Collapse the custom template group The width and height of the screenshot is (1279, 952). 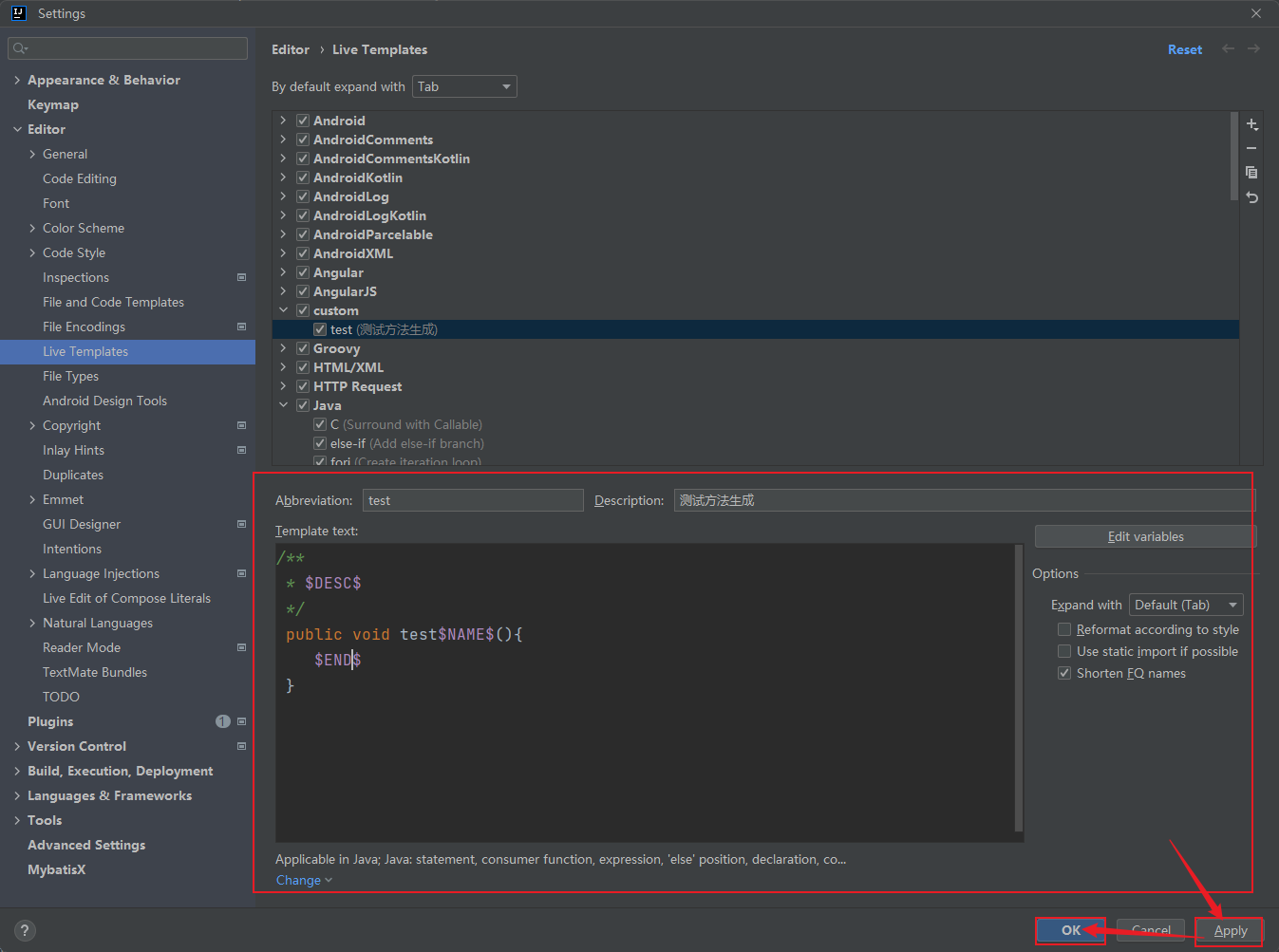point(283,310)
